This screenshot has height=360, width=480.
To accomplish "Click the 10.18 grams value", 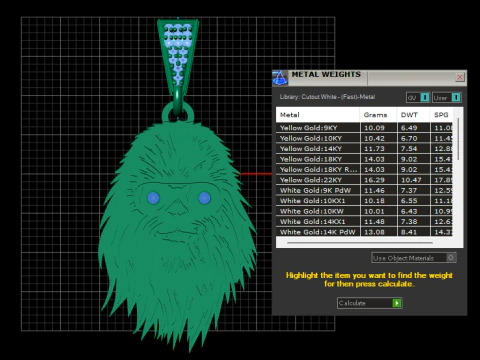I will [x=374, y=201].
